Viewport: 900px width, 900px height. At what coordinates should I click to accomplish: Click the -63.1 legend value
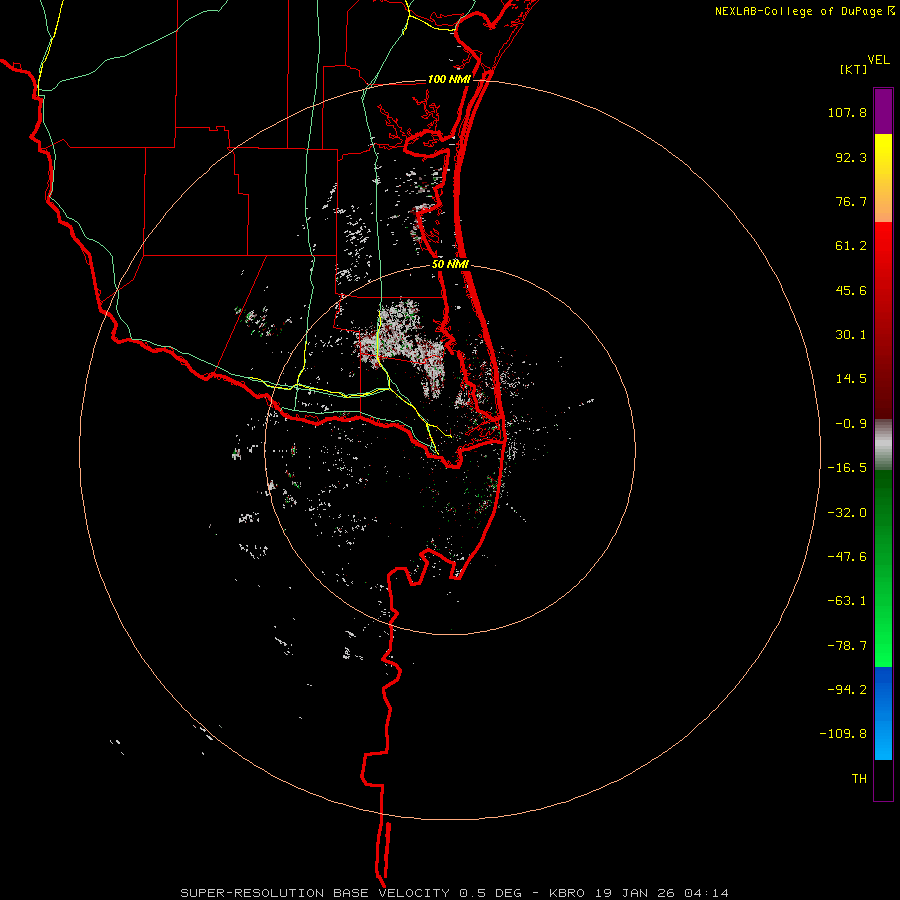point(847,601)
